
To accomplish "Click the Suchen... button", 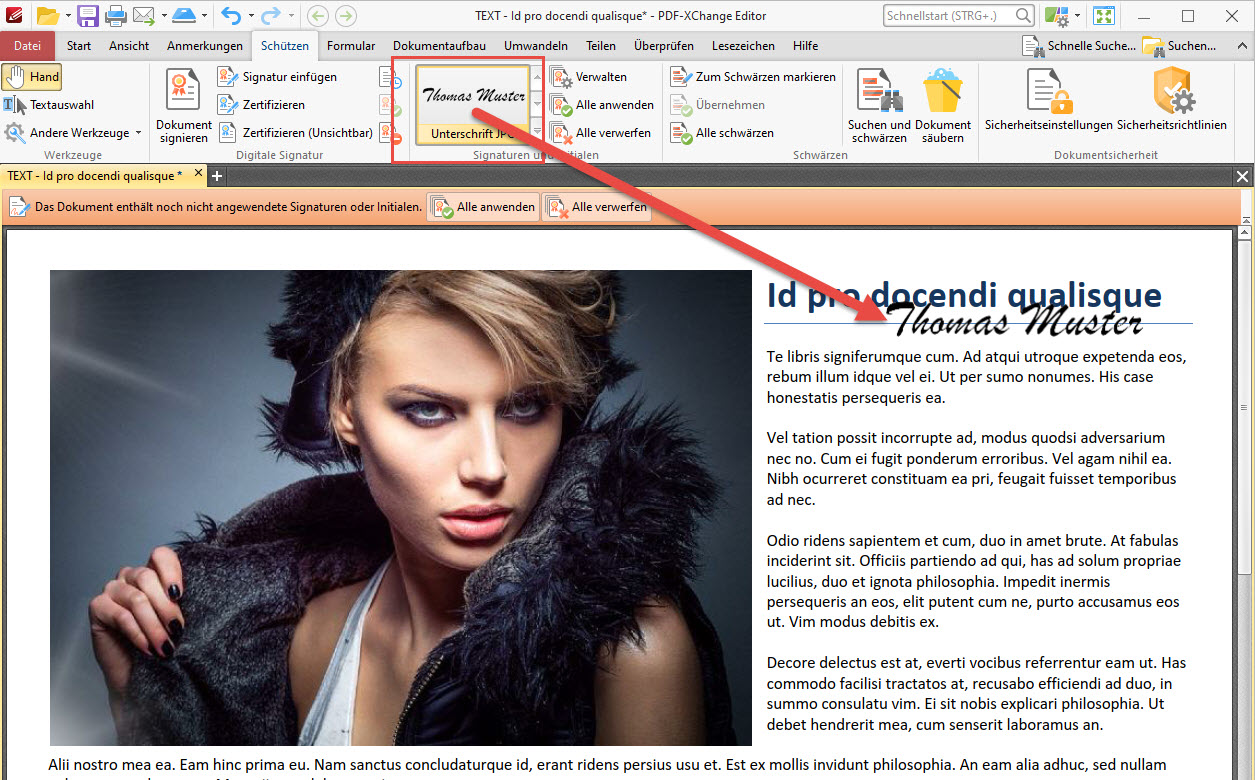I will [1180, 46].
